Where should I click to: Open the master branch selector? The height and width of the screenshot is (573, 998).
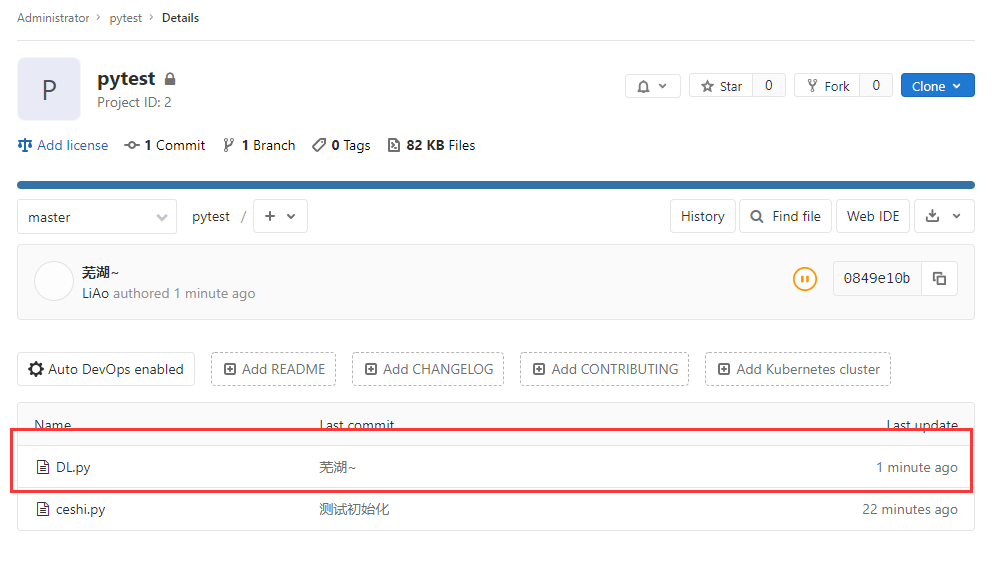[x=97, y=217]
